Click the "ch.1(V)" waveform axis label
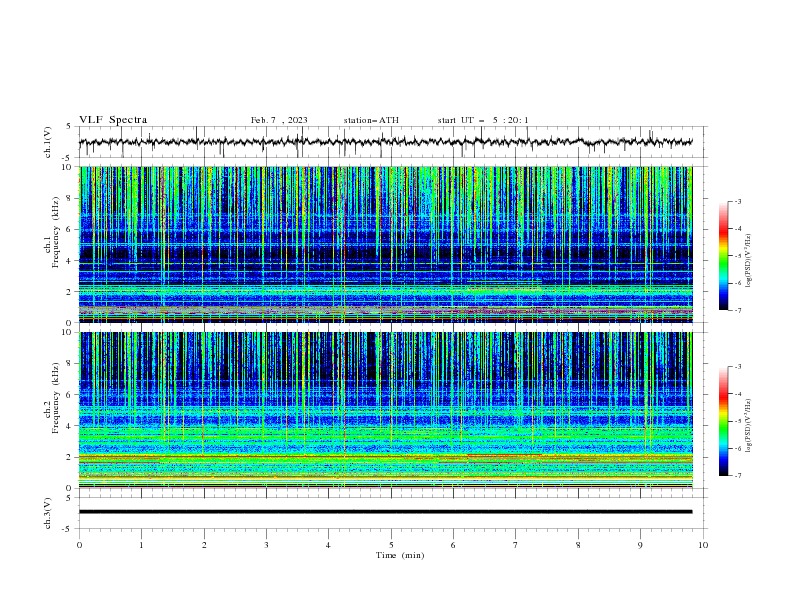Screen dimensions: 792x612 point(48,142)
